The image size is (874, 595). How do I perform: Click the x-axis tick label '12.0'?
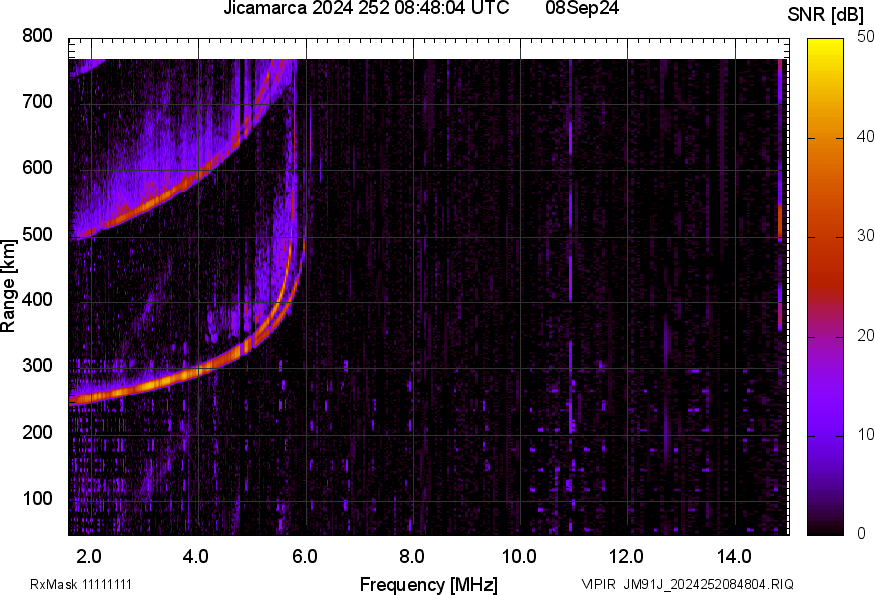627,556
